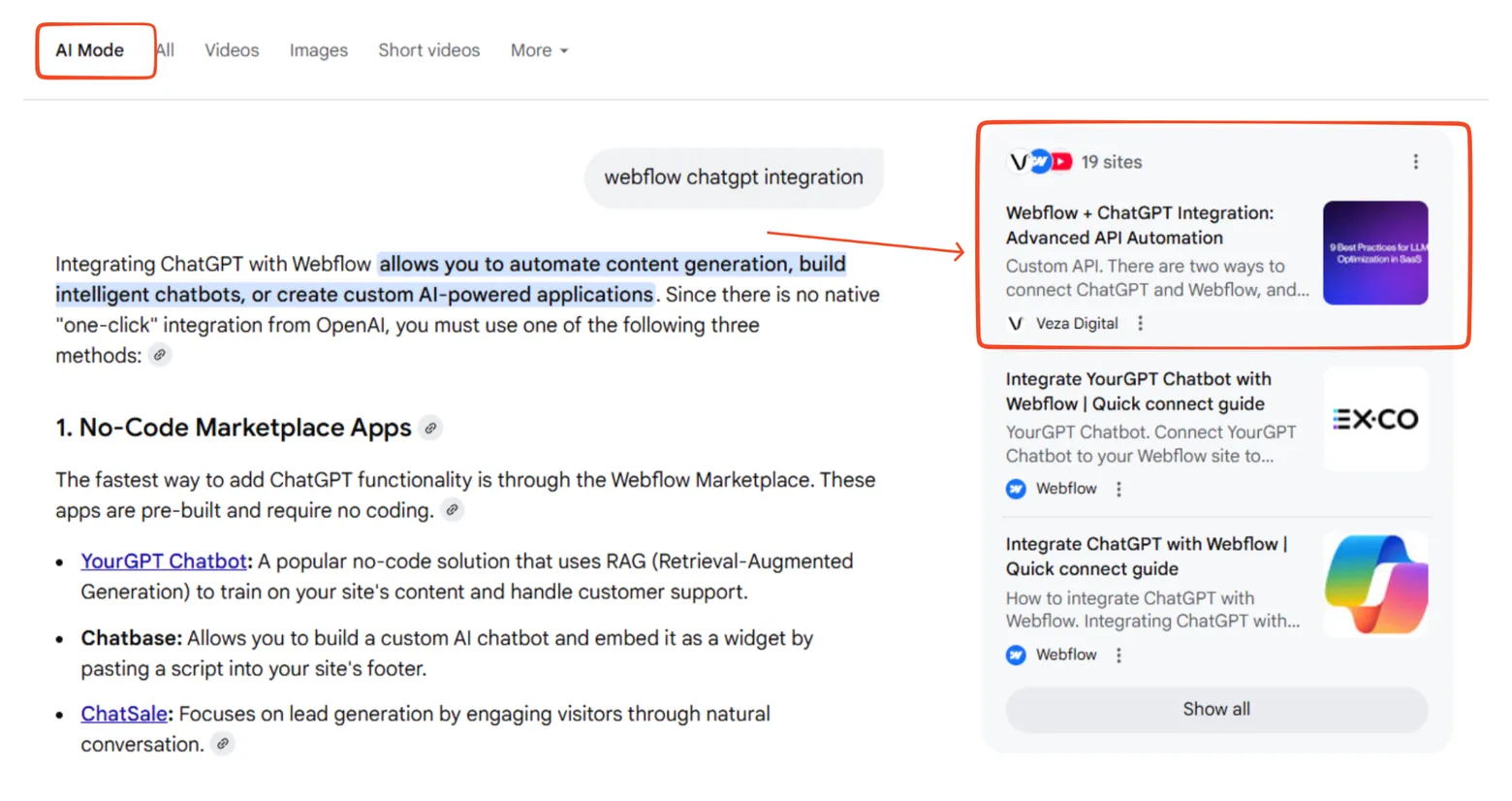This screenshot has width=1512, height=801.
Task: Click the '1. No-Code Marketplace Apps' heading
Action: pyautogui.click(x=234, y=428)
